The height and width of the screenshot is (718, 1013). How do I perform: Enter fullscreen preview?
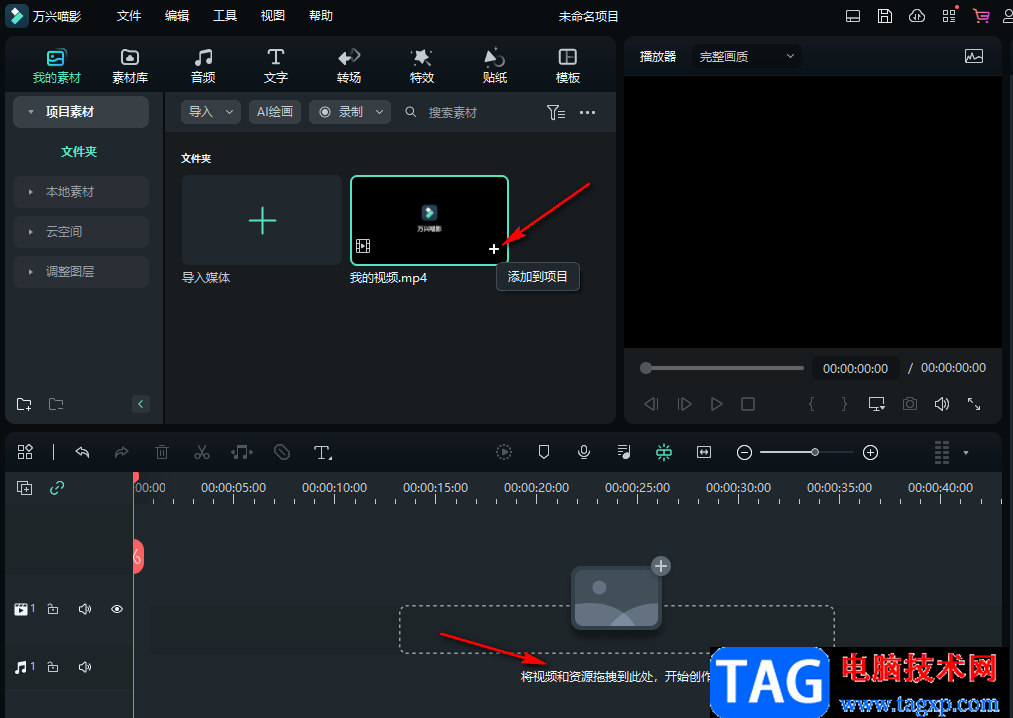coord(974,404)
